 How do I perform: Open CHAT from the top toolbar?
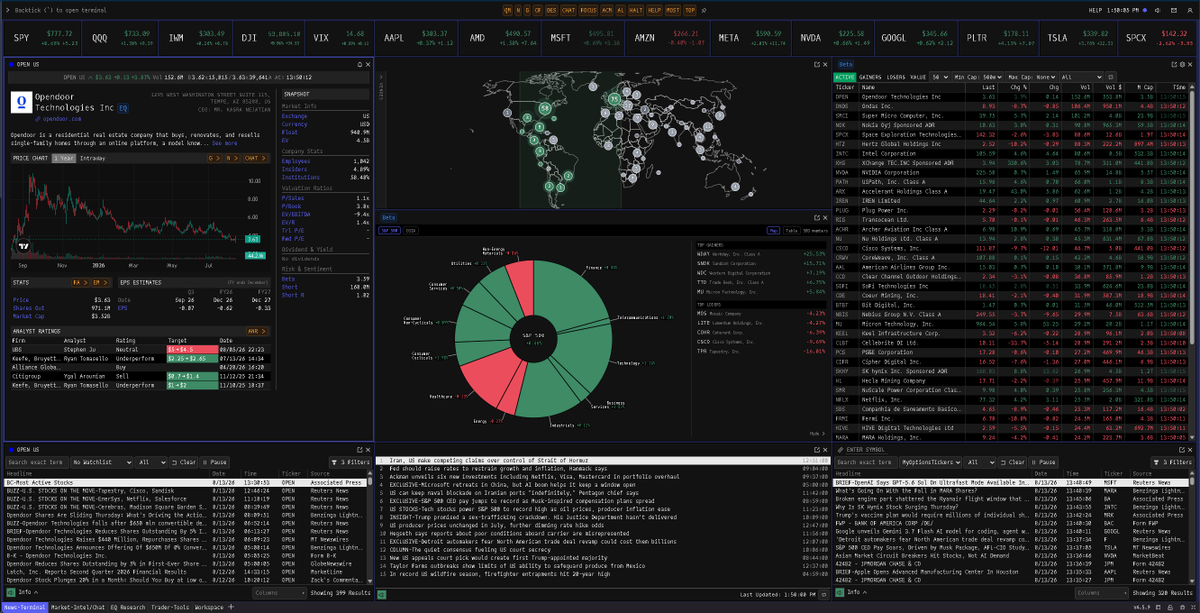pos(568,10)
